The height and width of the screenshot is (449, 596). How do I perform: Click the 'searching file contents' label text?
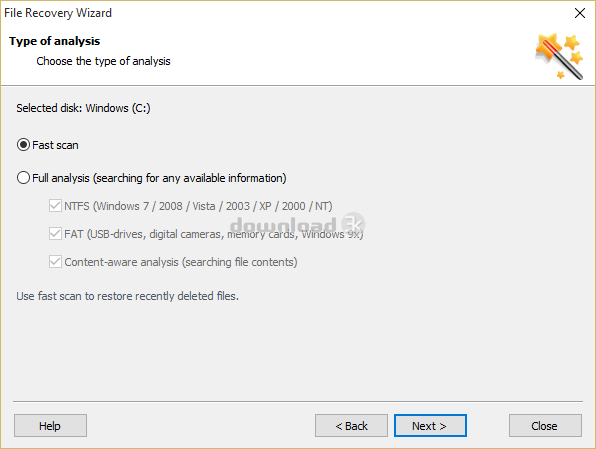click(x=240, y=262)
